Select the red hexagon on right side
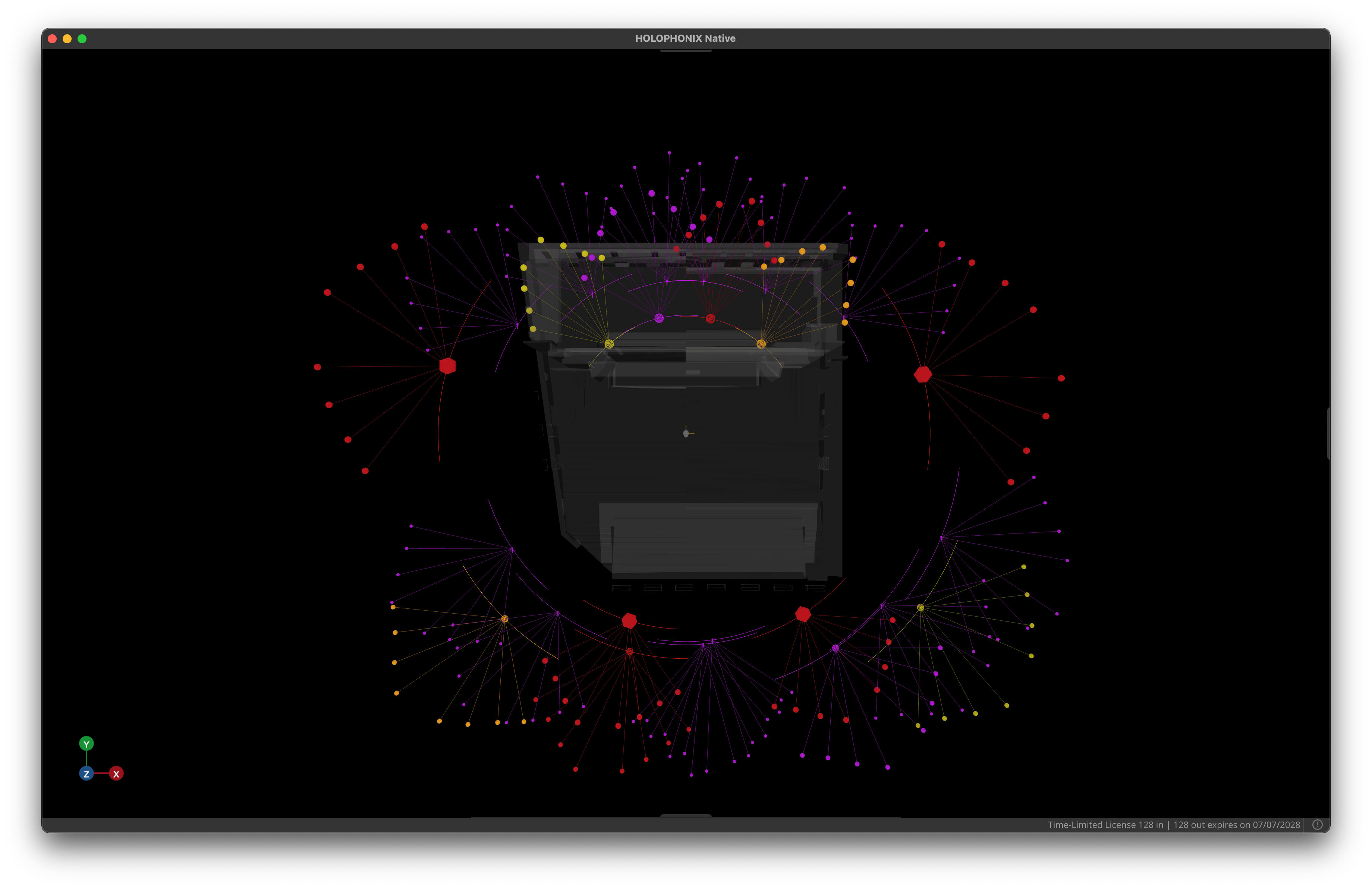 pyautogui.click(x=923, y=375)
